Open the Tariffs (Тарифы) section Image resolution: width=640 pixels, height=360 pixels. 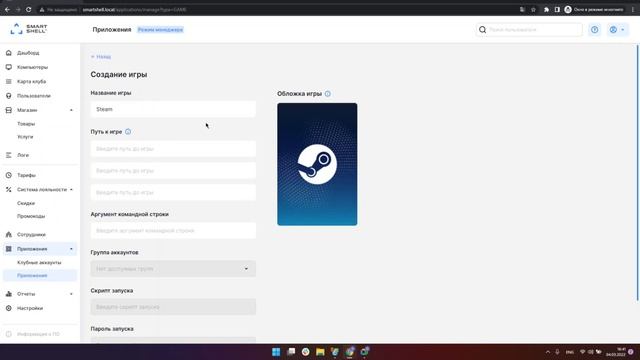pyautogui.click(x=27, y=175)
